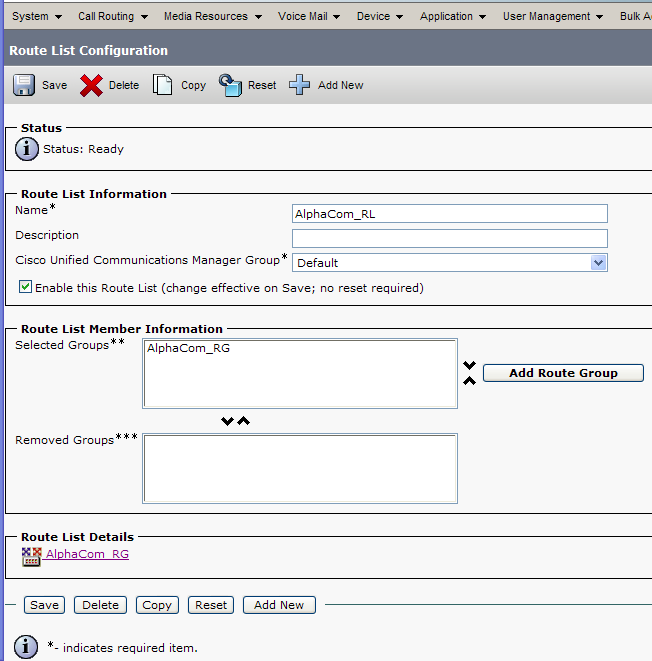
Task: Open the Cisco Unified Communications Manager Group dropdown
Action: [x=598, y=263]
